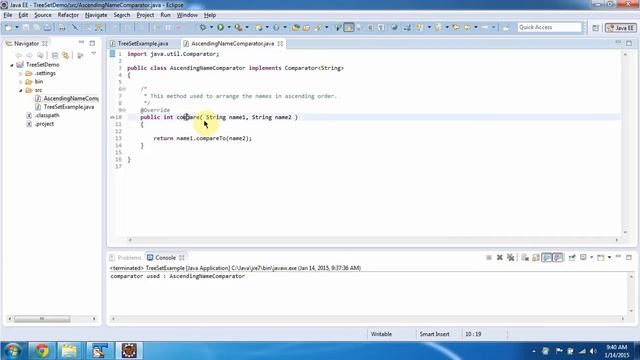Toggle Link with Editor in Navigator

(x=65, y=55)
